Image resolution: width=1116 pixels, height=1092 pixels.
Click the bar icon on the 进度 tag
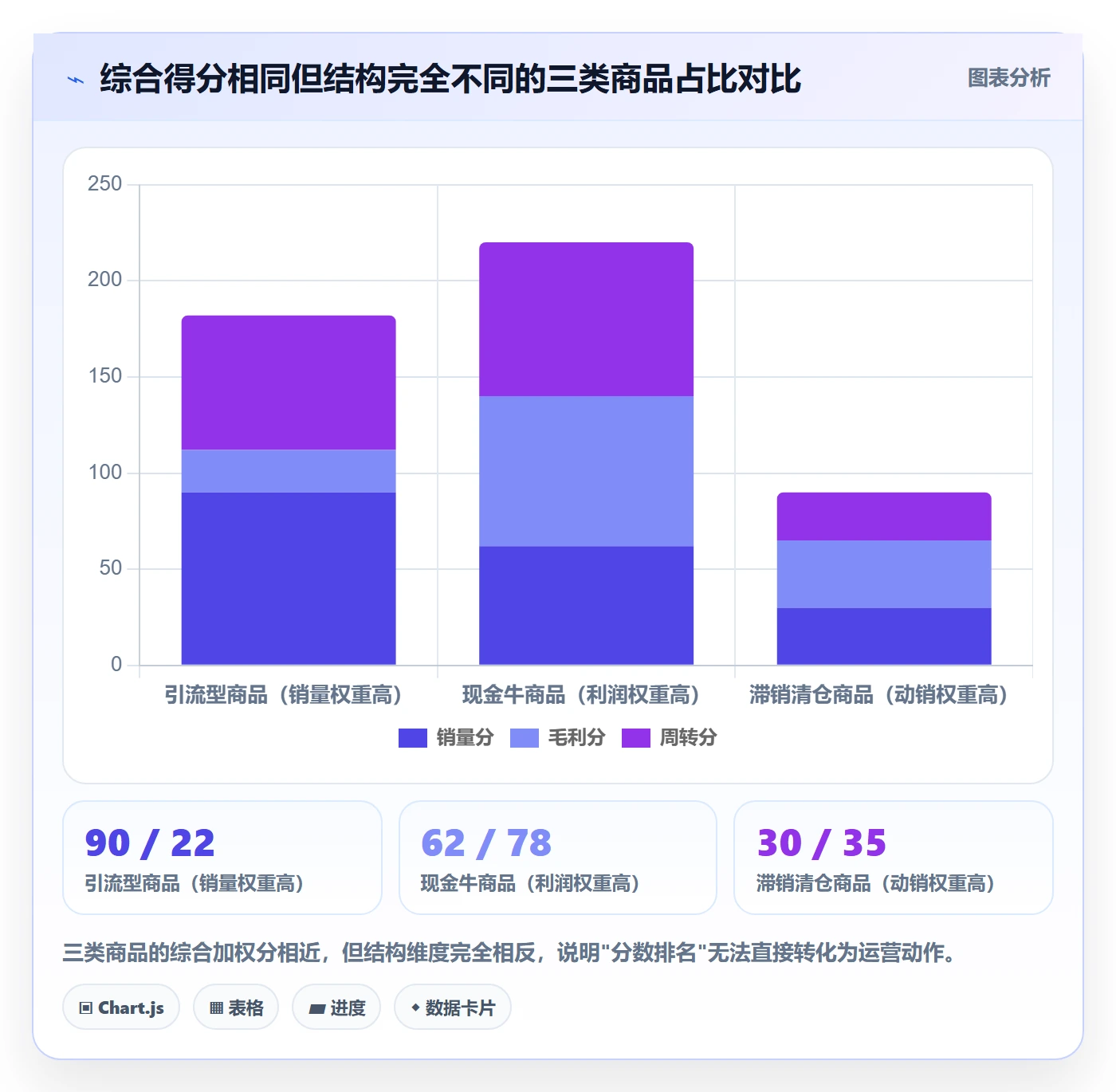(316, 1009)
